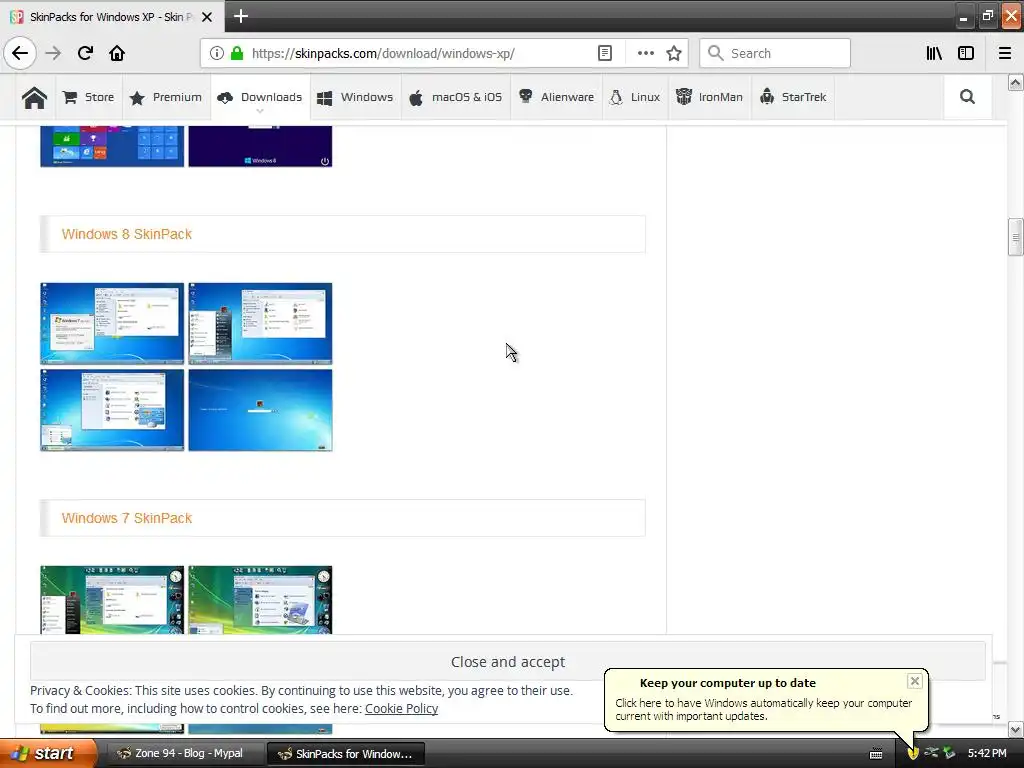Open the StarTrek menu item
1024x768 pixels.
pos(793,97)
